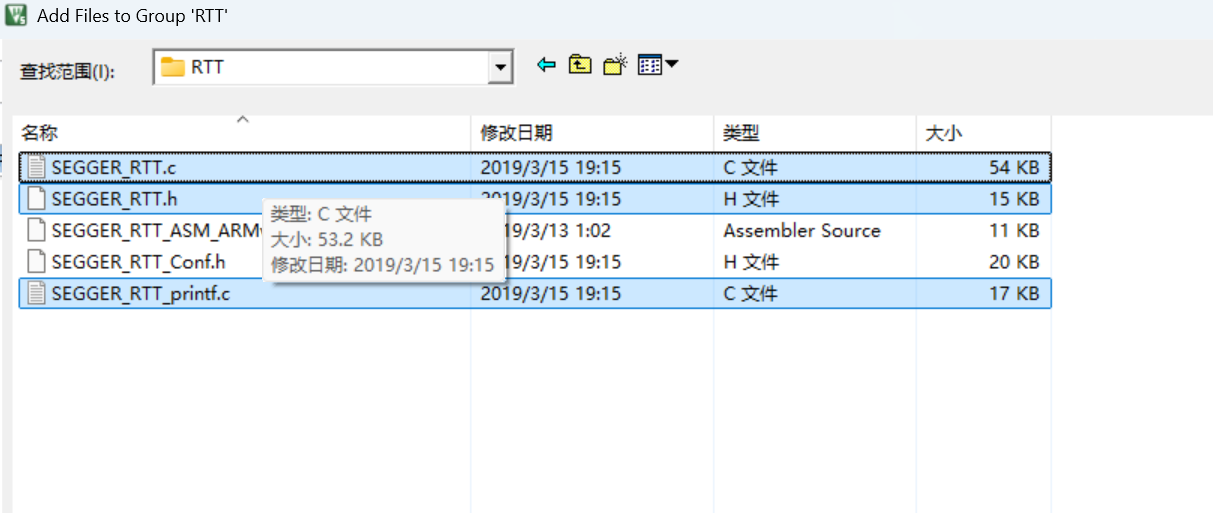Click the C 文件 type of SEGGER_RTT.c

coord(751,167)
